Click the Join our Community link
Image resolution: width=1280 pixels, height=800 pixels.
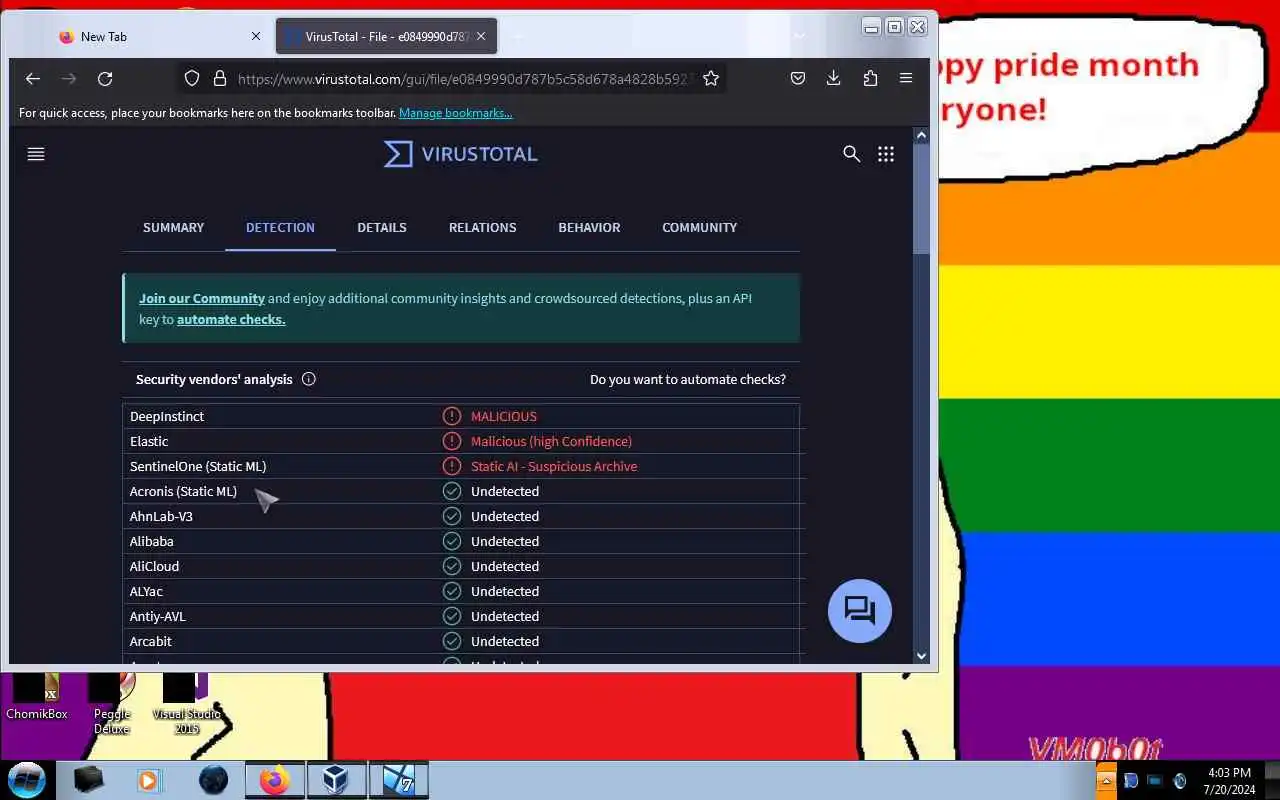pyautogui.click(x=202, y=298)
